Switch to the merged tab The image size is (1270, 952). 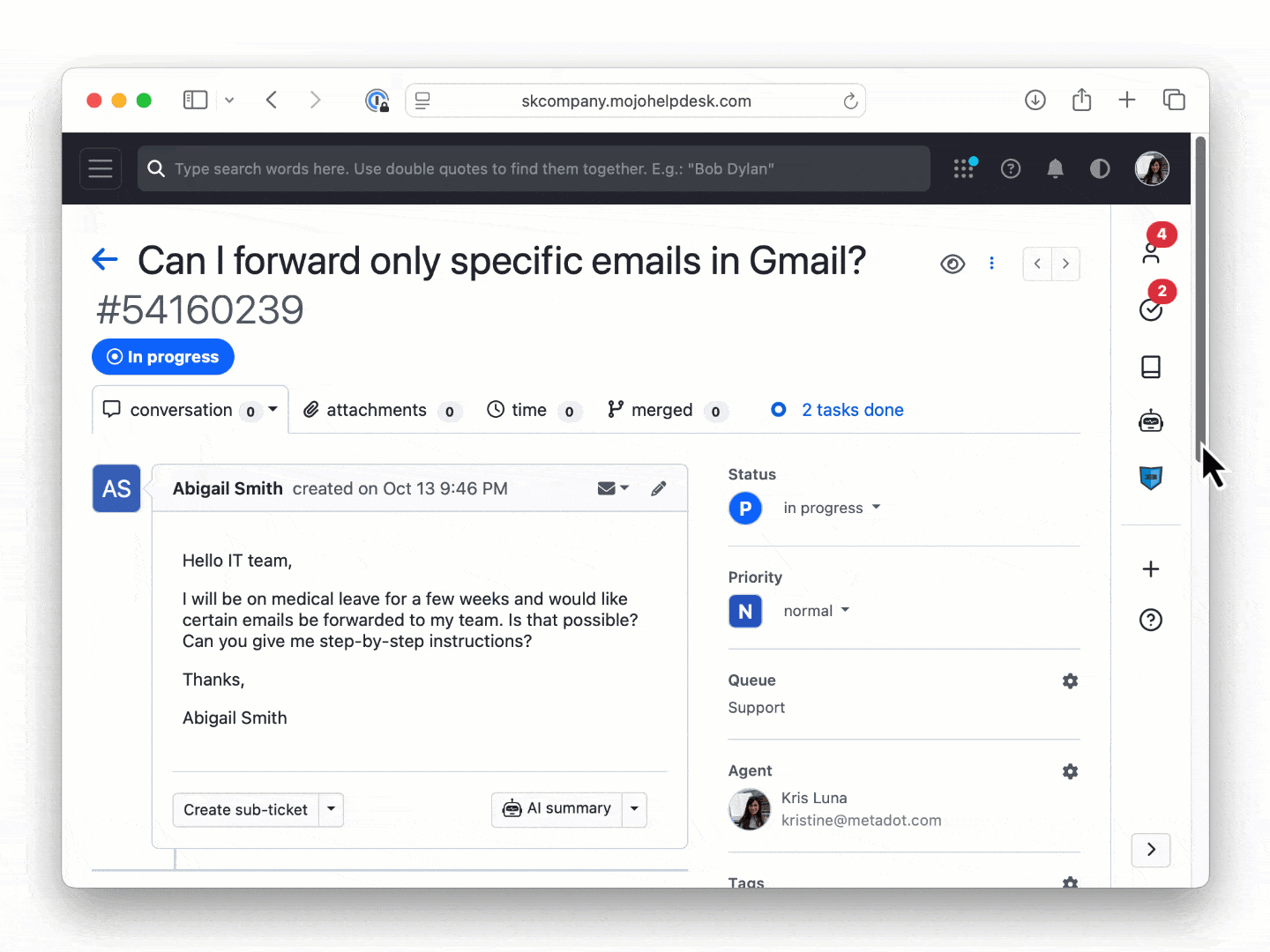click(661, 410)
